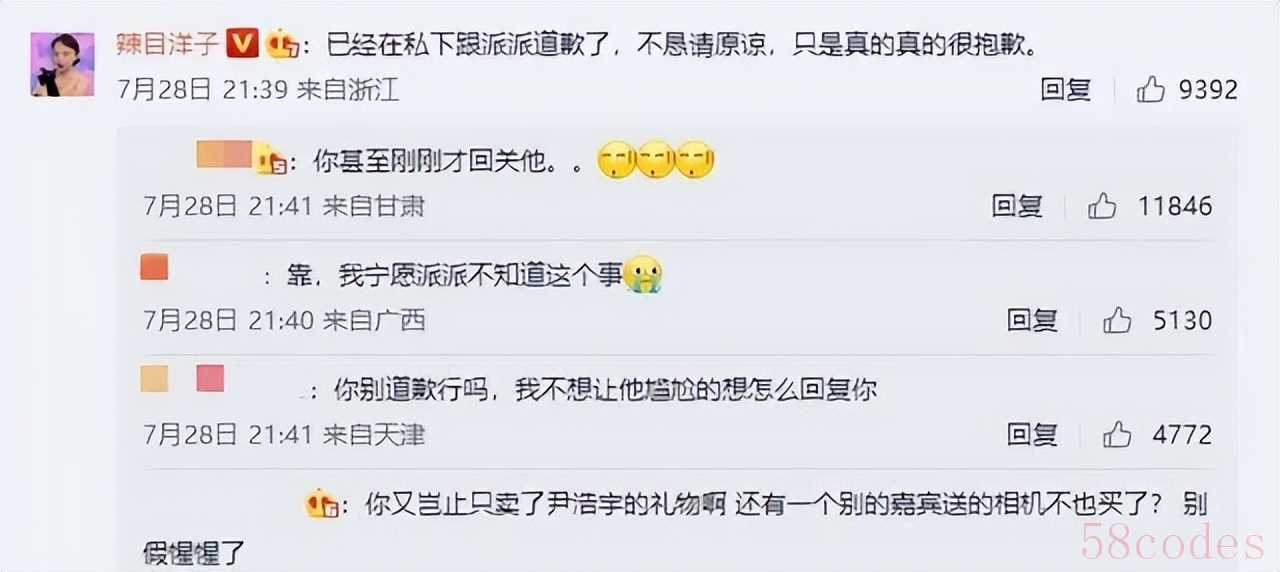Viewport: 1280px width, 572px height.
Task: Like the main comment with 9392 likes
Action: [1151, 89]
